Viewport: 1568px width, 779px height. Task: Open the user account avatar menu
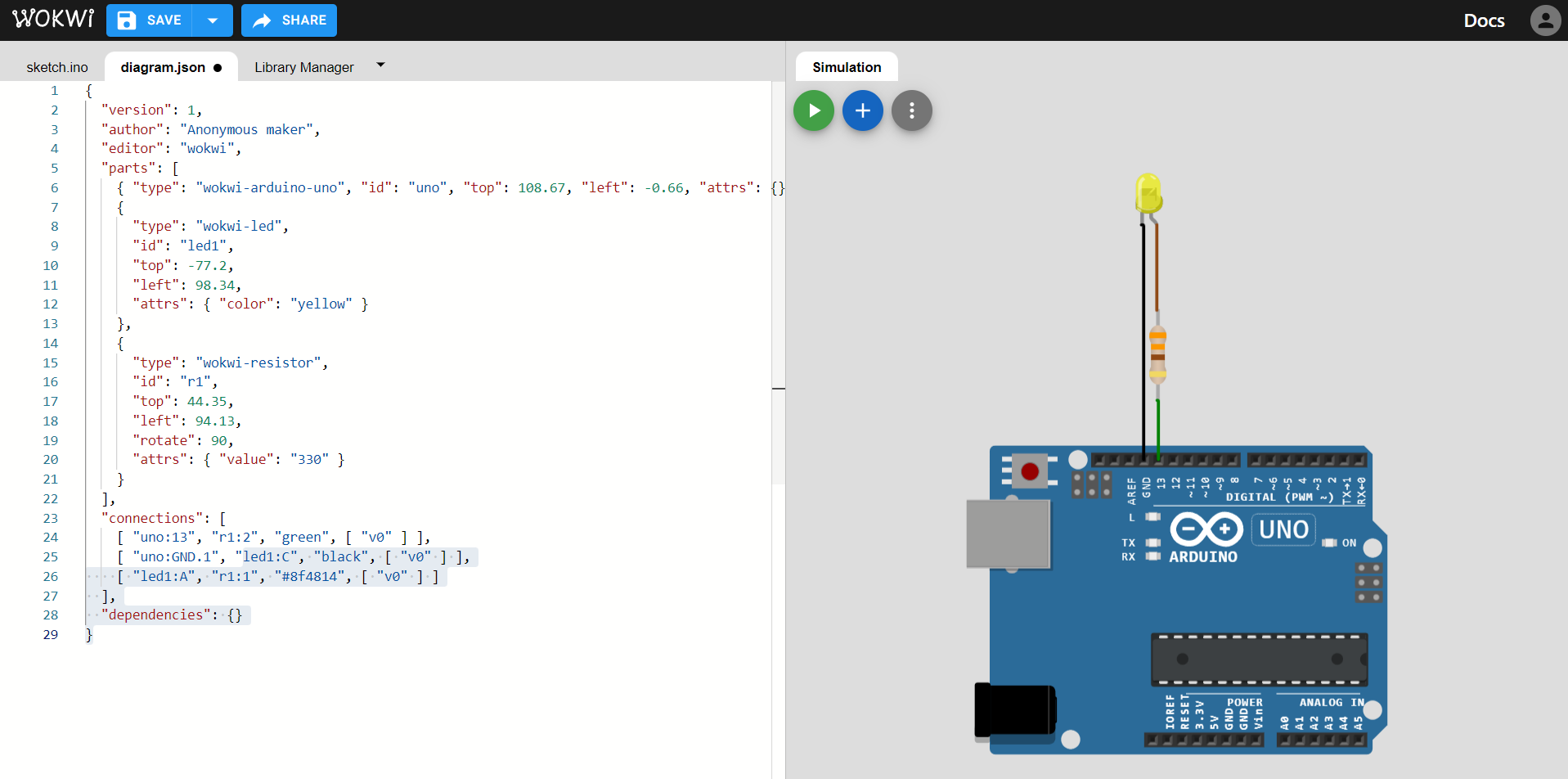pyautogui.click(x=1545, y=20)
